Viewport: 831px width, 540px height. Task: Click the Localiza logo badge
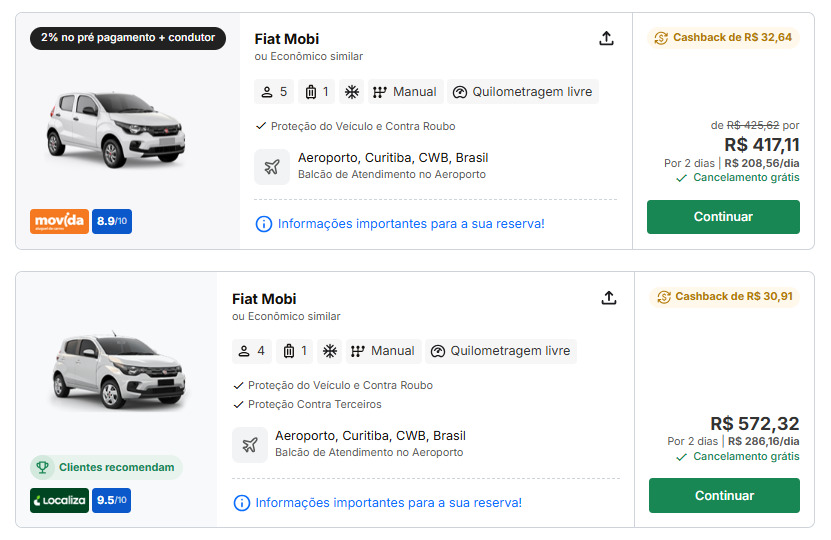[x=59, y=500]
